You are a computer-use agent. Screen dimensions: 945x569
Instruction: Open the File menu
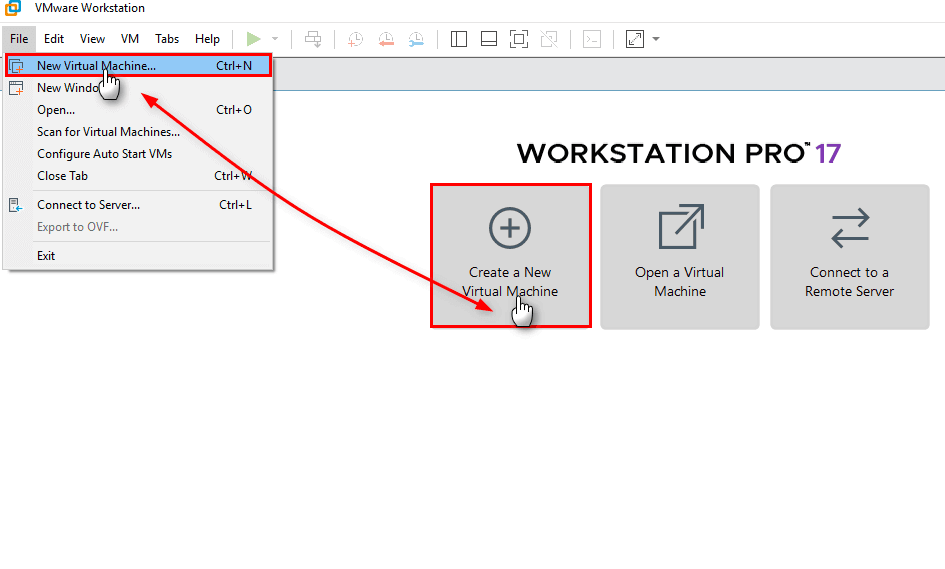click(x=19, y=39)
